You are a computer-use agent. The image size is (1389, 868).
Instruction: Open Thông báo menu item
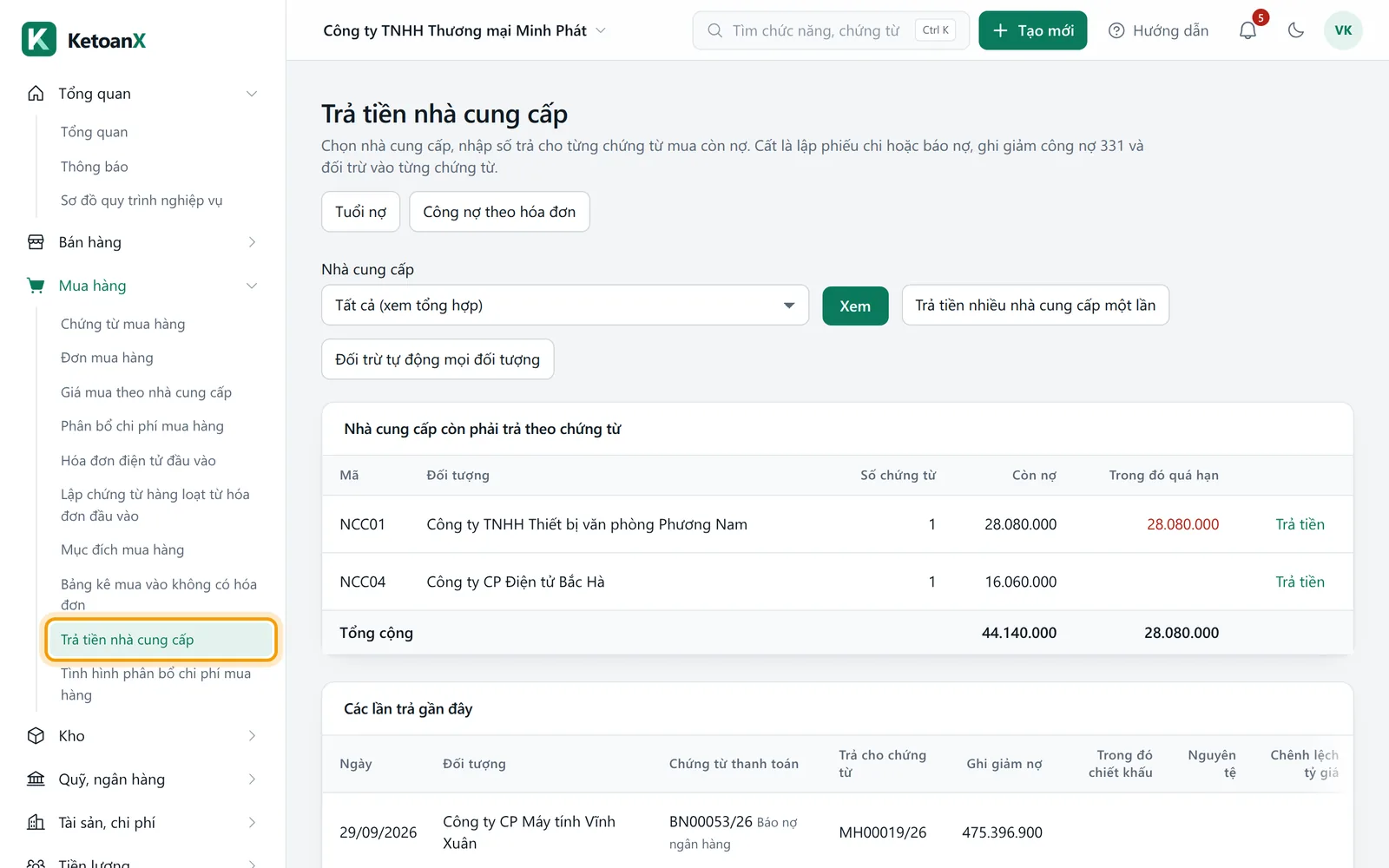pyautogui.click(x=95, y=167)
